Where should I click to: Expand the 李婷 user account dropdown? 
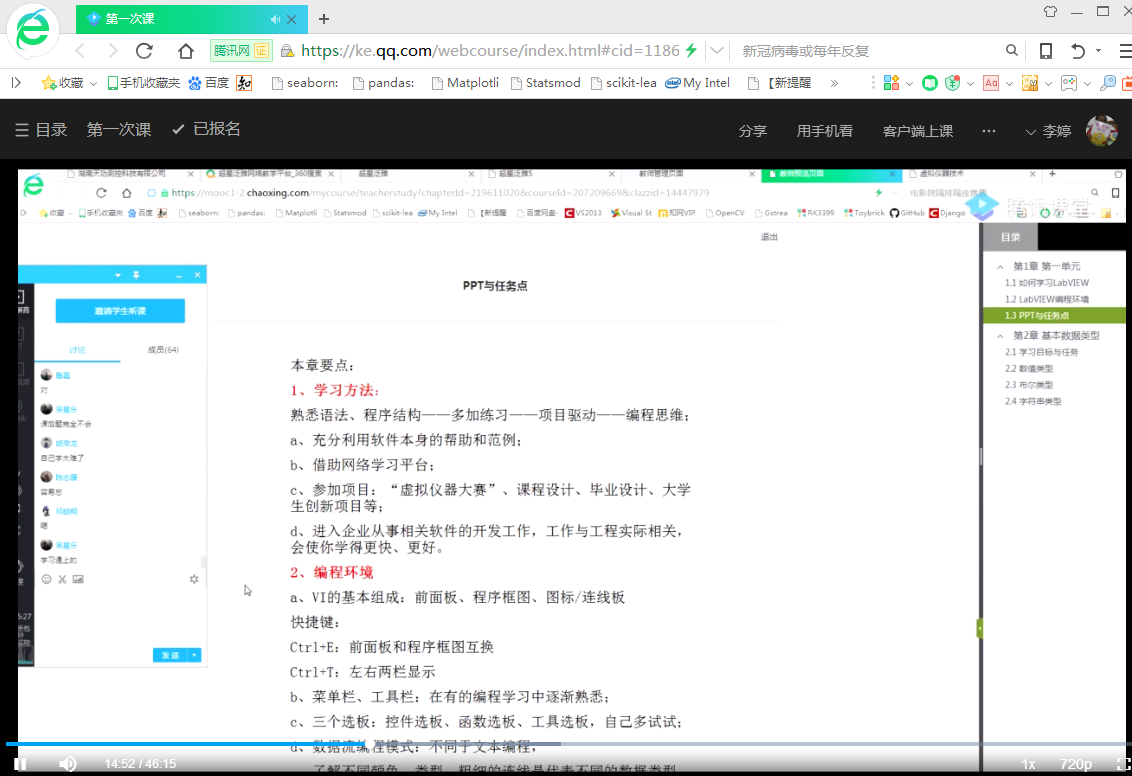(x=1048, y=131)
